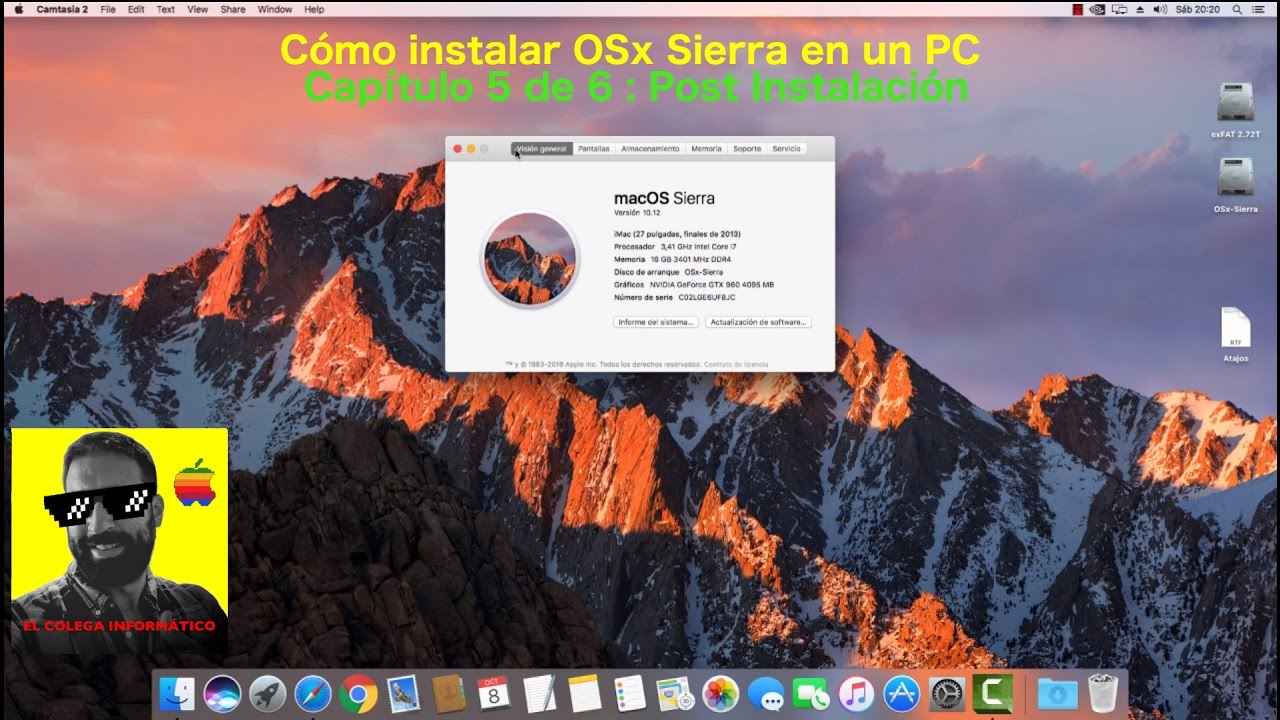
Task: Open TextEdit from the dock
Action: 539,694
